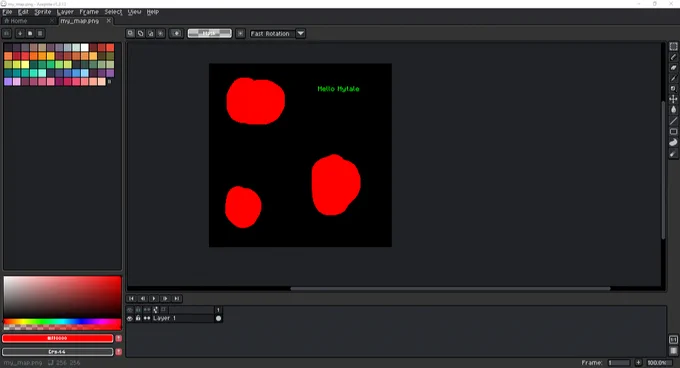Select the Move tool
Image resolution: width=680 pixels, height=368 pixels.
point(673,99)
